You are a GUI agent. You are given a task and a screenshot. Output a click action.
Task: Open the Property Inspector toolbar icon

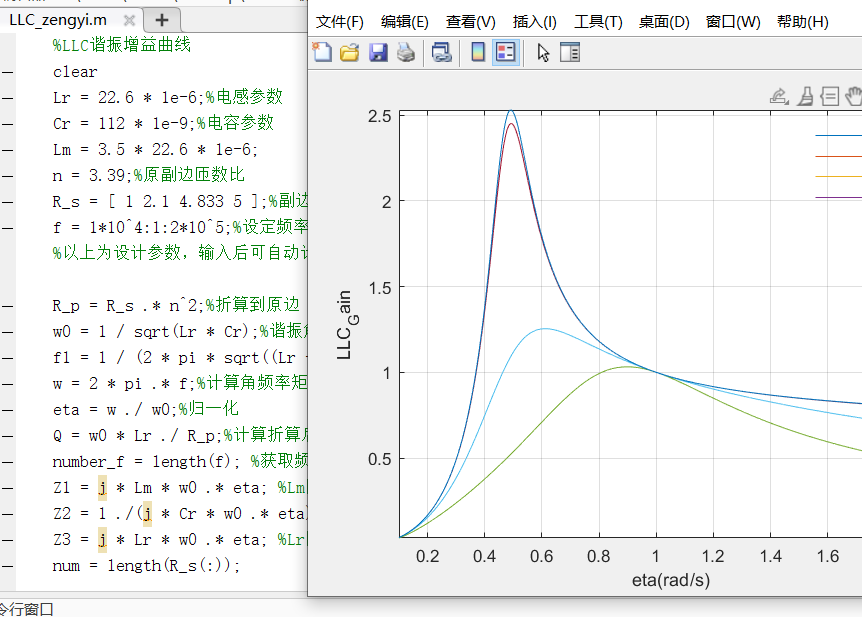570,53
